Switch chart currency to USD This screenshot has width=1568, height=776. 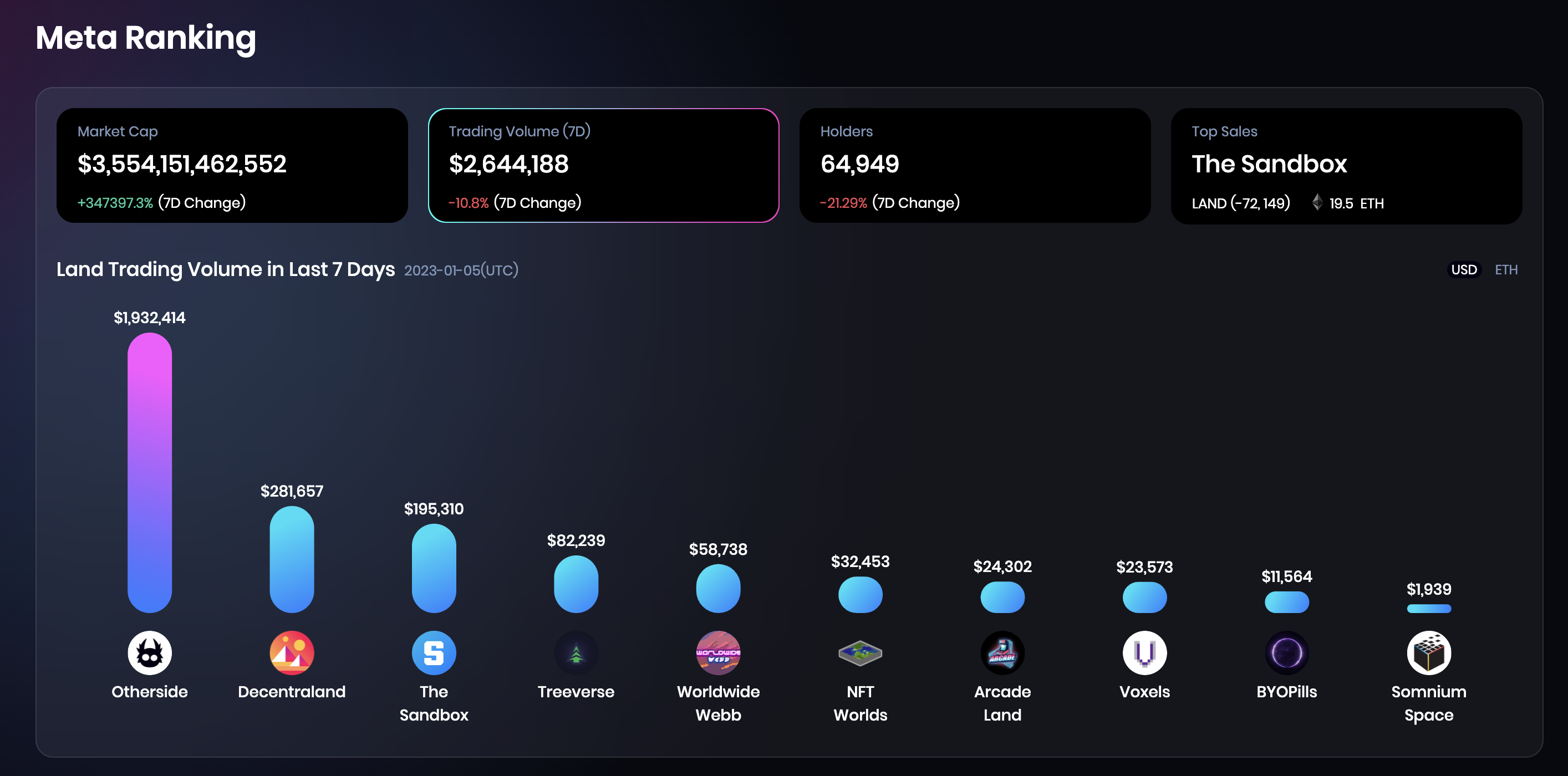[x=1464, y=269]
